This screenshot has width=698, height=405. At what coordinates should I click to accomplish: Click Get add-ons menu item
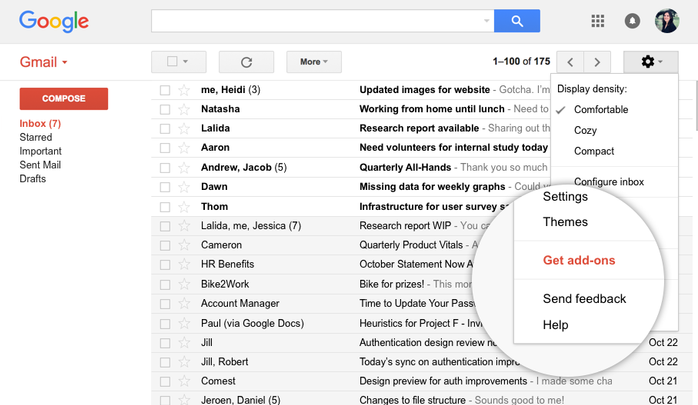(579, 260)
